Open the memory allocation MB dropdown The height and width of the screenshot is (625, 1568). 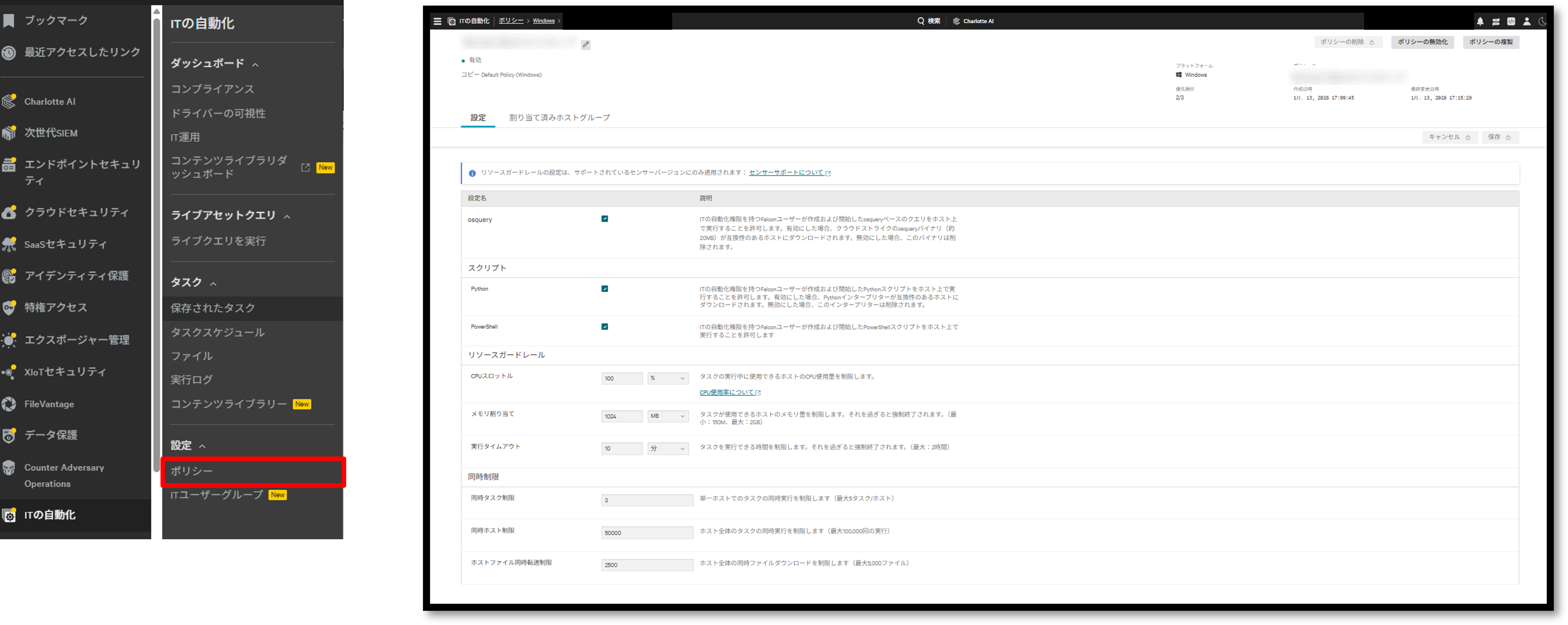pyautogui.click(x=668, y=416)
